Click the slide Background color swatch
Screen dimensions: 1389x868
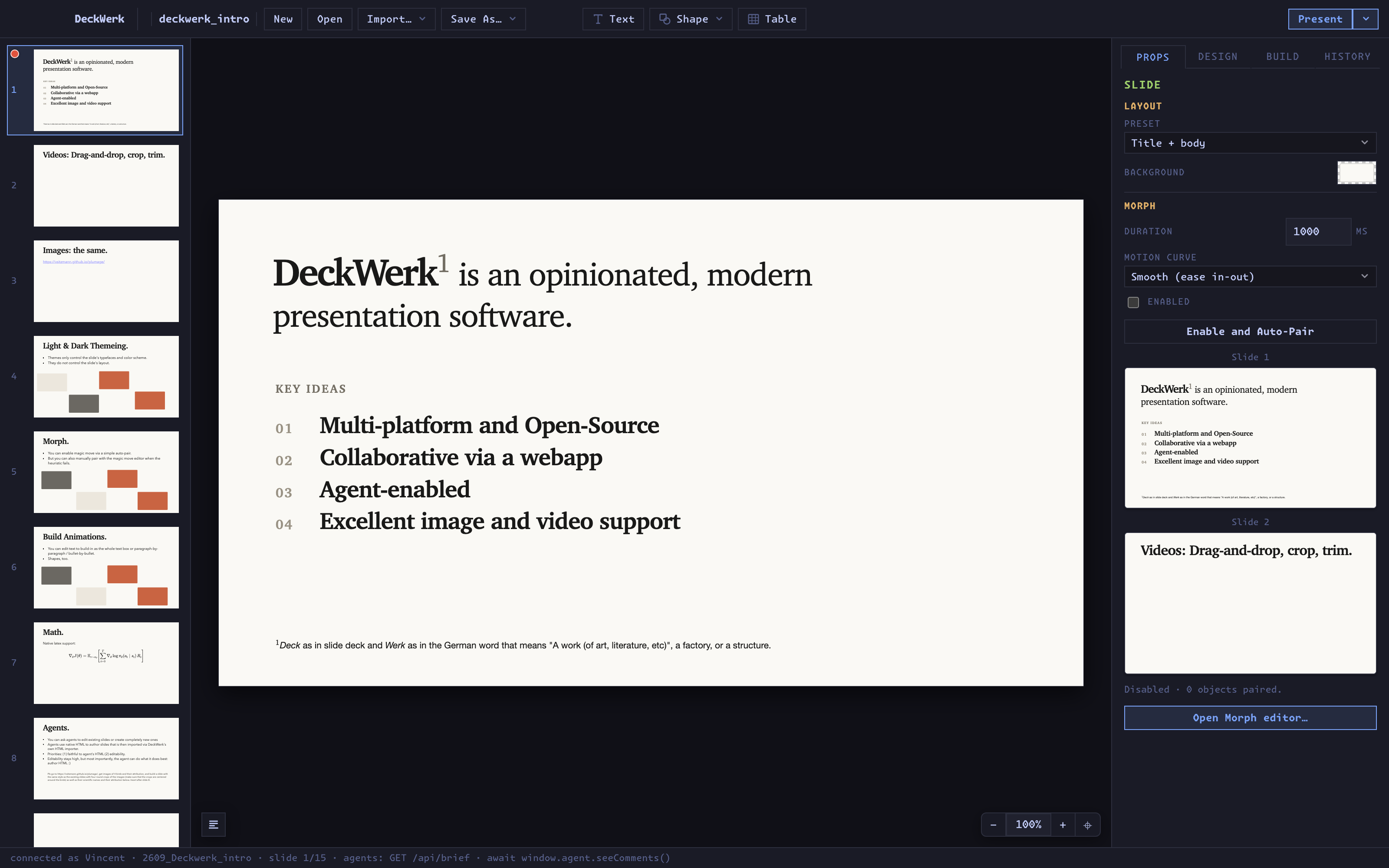1356,172
